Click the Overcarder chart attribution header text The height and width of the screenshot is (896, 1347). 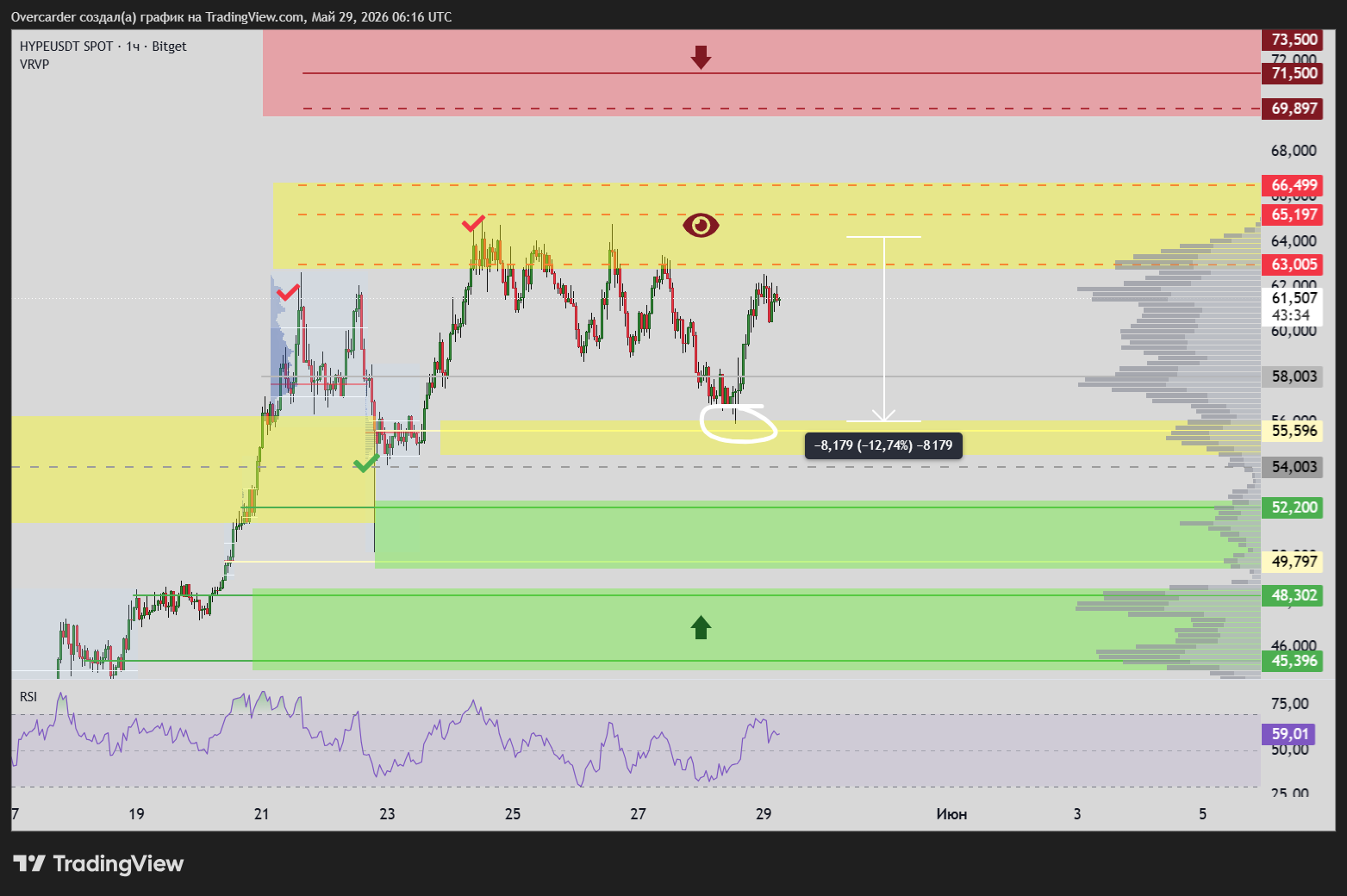coord(231,16)
